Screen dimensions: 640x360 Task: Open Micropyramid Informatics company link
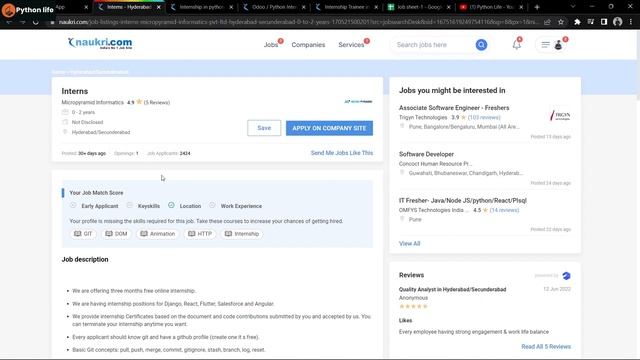click(x=93, y=102)
